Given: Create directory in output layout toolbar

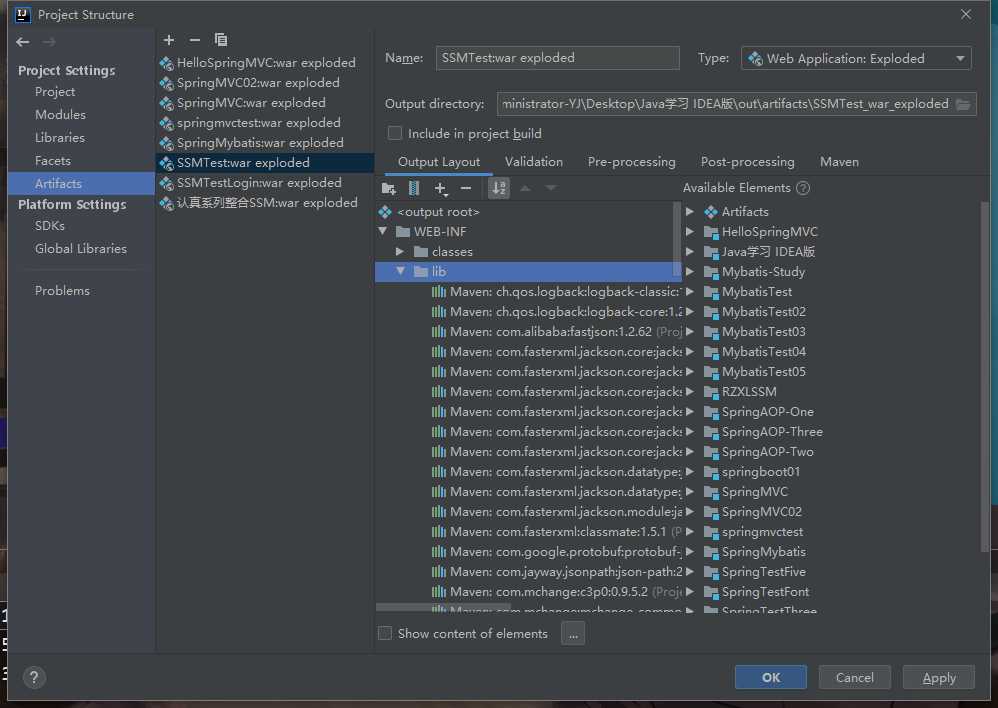Looking at the screenshot, I should tap(388, 188).
